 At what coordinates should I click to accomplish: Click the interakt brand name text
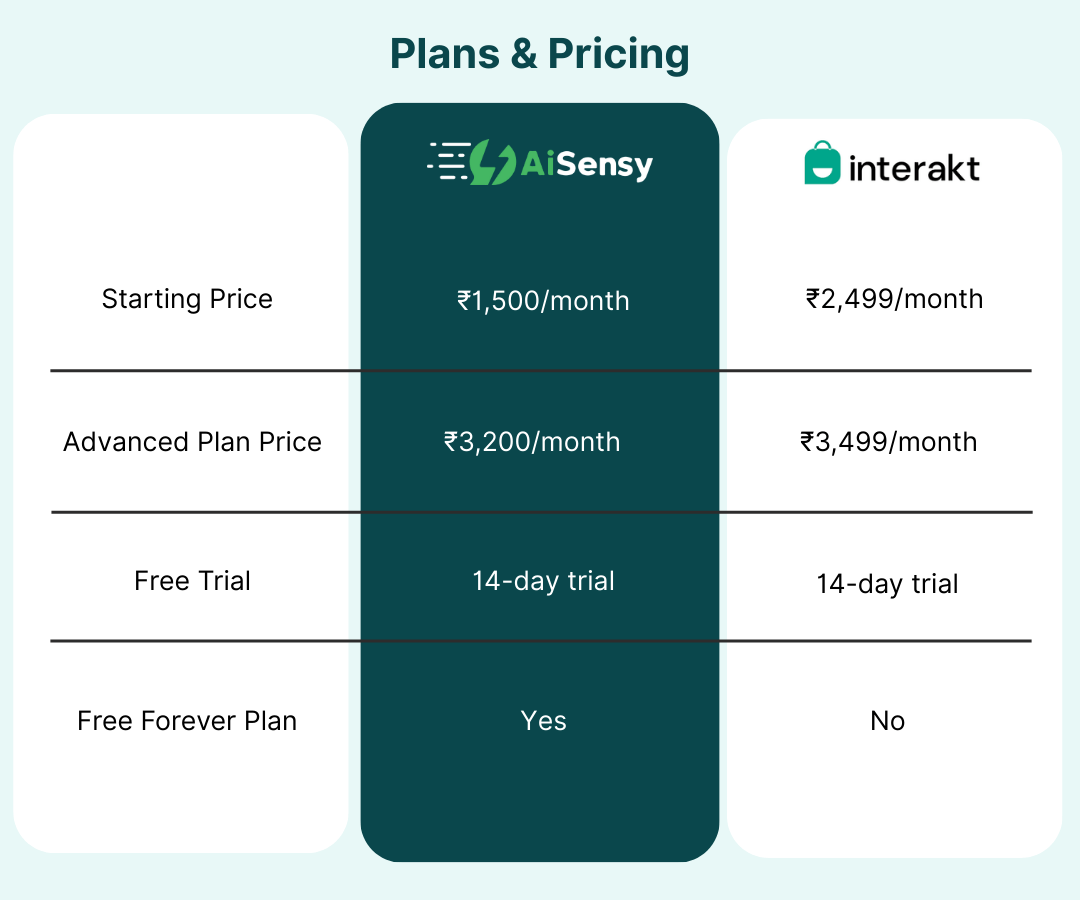click(913, 167)
